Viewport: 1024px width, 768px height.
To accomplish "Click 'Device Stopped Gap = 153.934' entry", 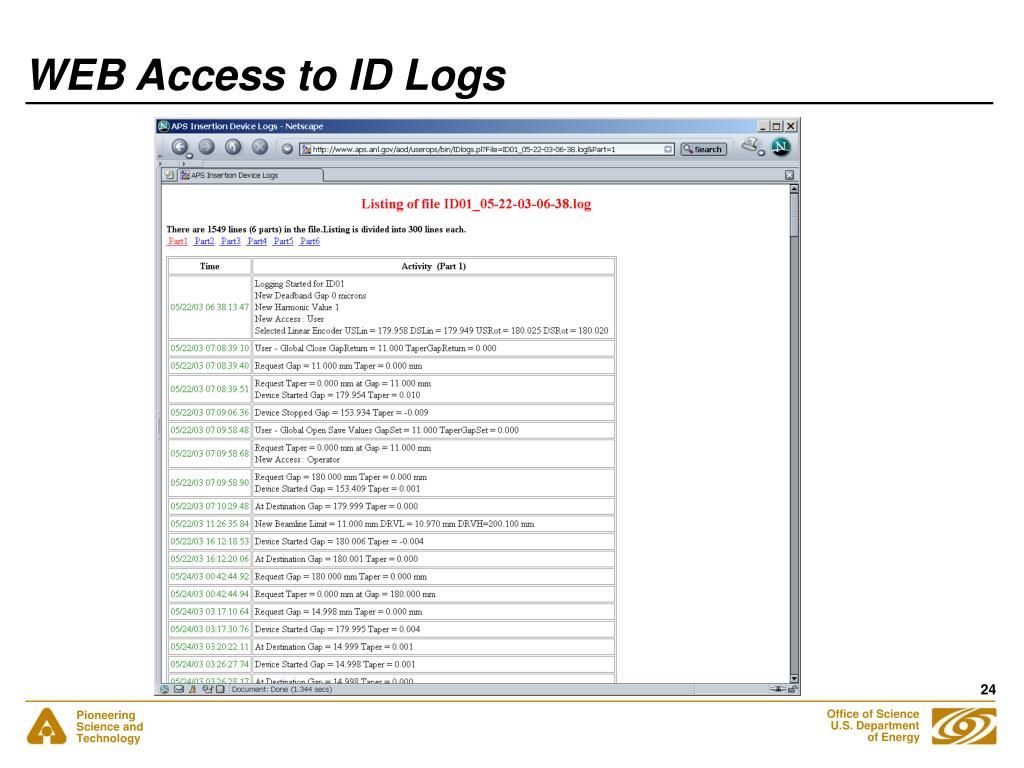I will tap(342, 413).
